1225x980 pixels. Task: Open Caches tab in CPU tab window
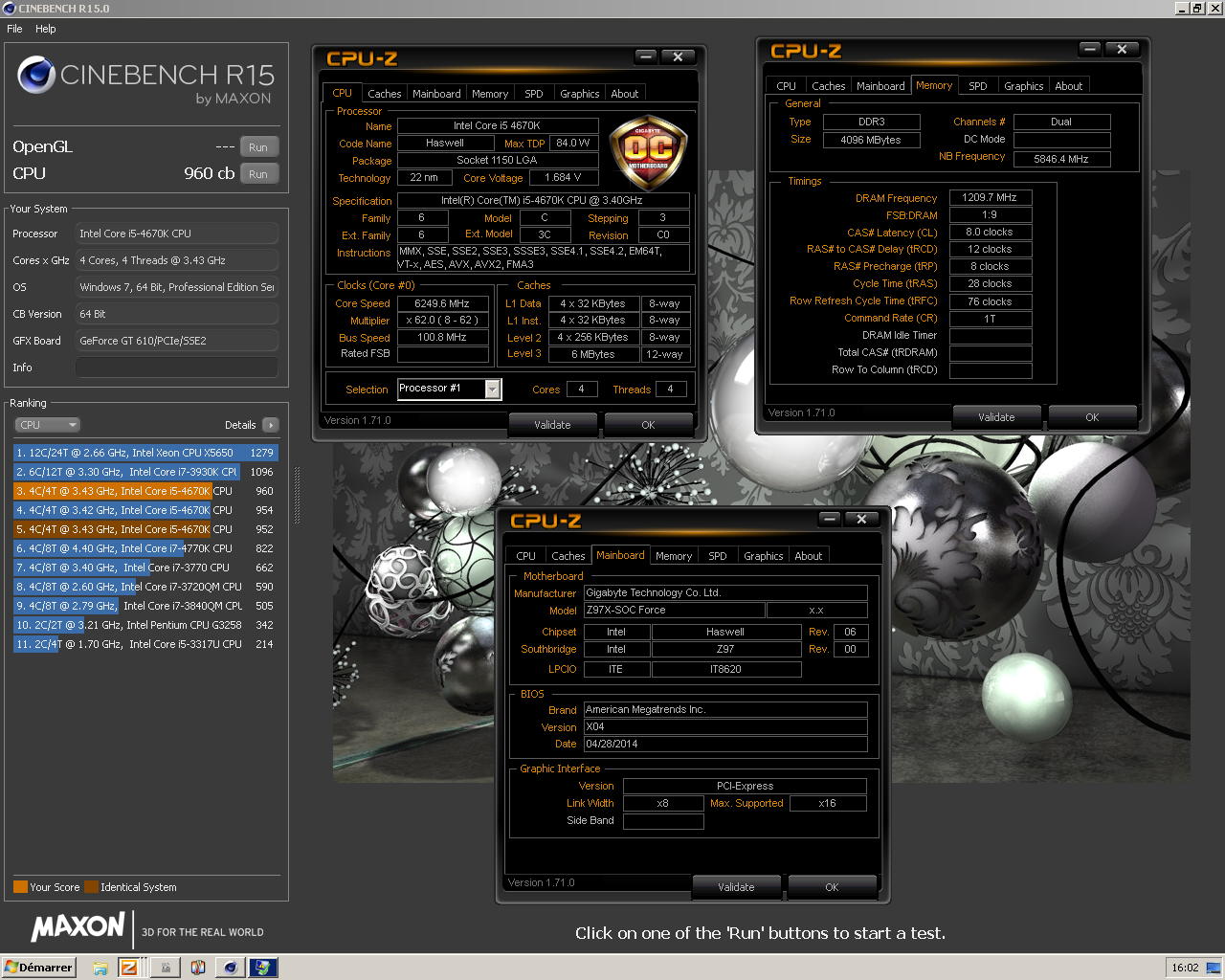(385, 94)
